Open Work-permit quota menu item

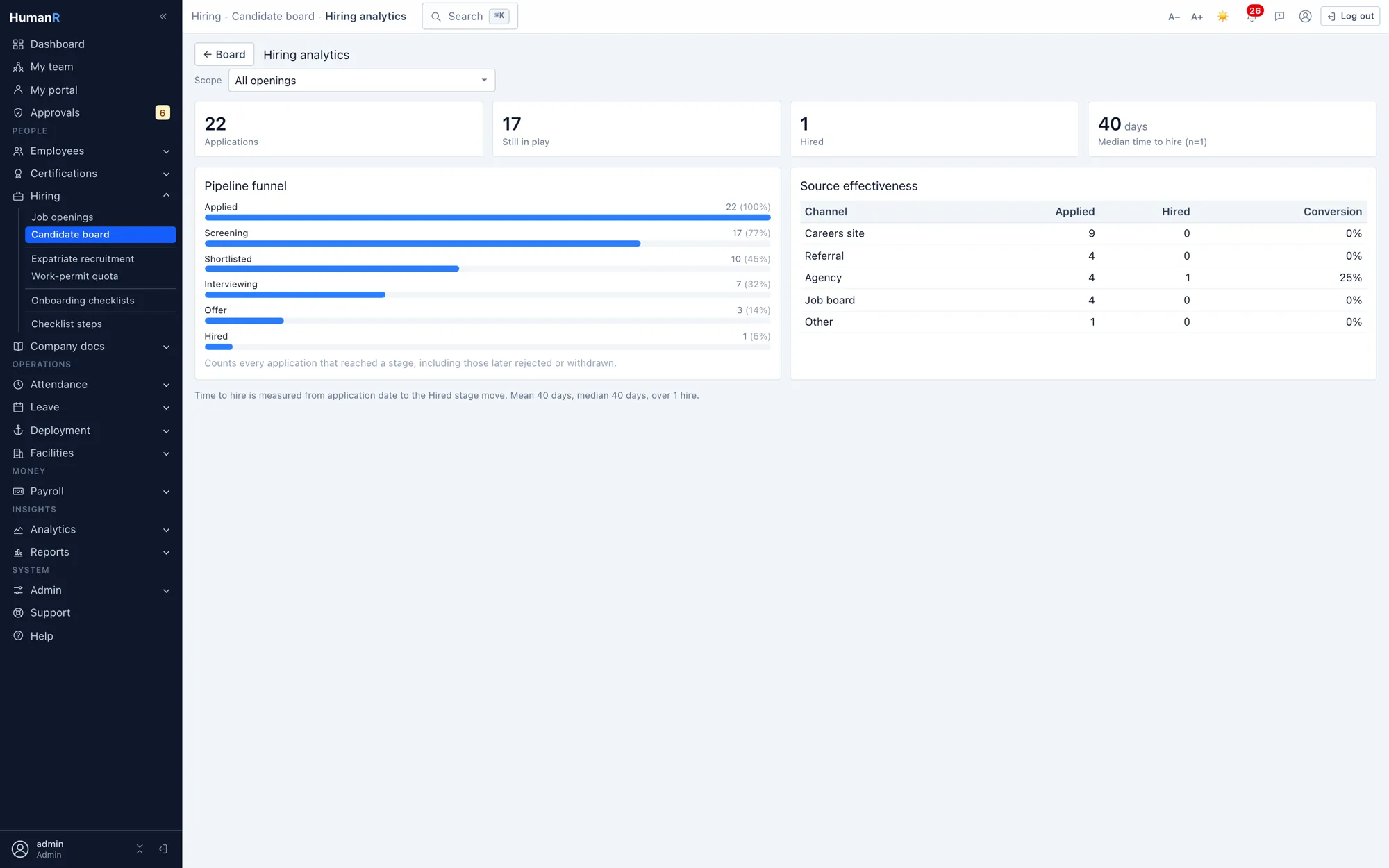click(100, 276)
